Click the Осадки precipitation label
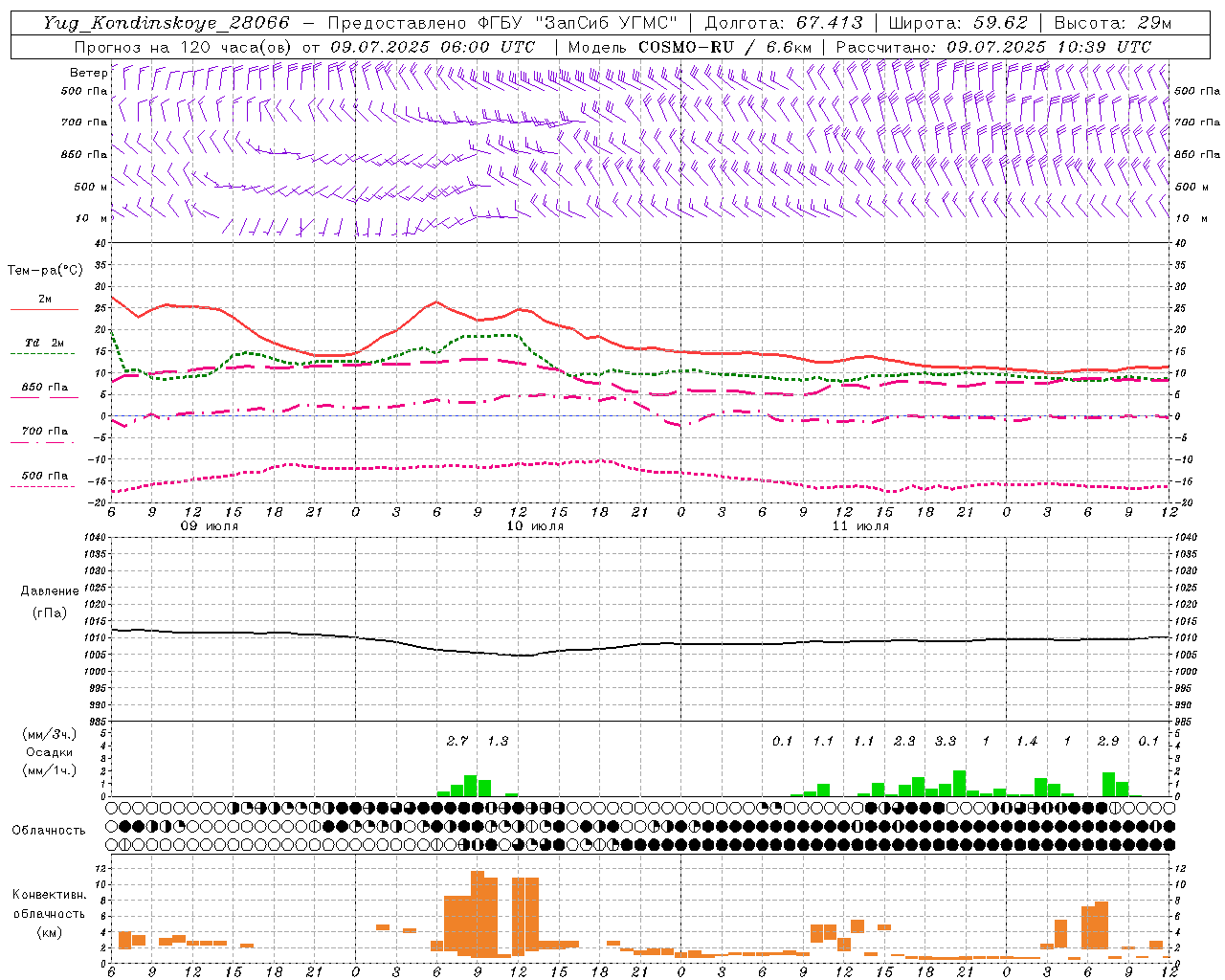1225x980 pixels. [49, 752]
